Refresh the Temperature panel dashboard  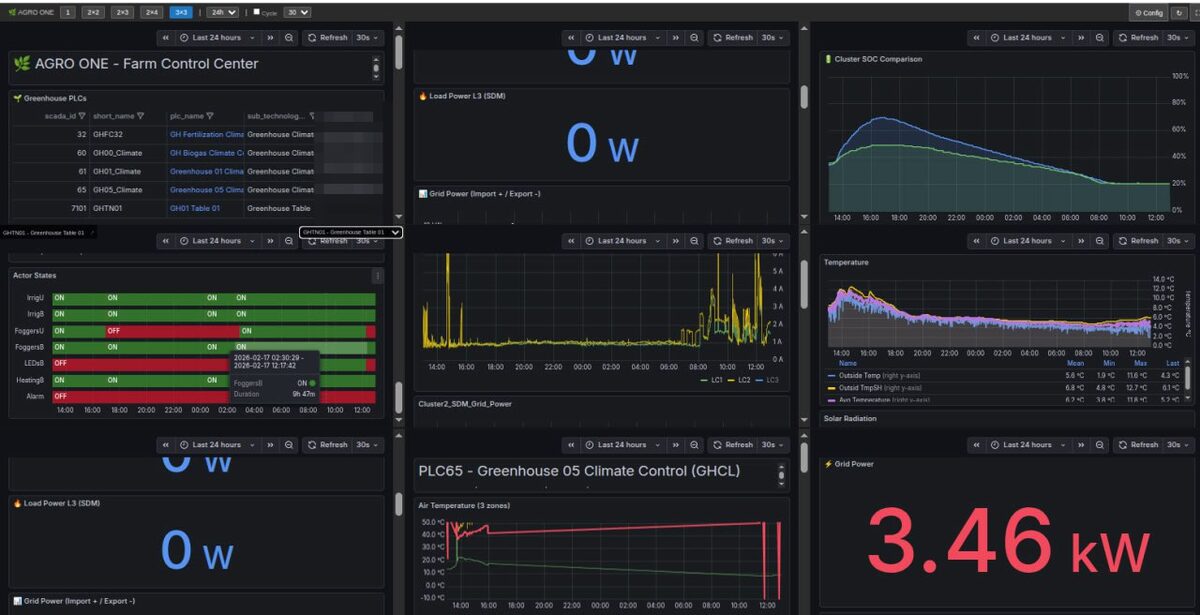coord(1138,241)
